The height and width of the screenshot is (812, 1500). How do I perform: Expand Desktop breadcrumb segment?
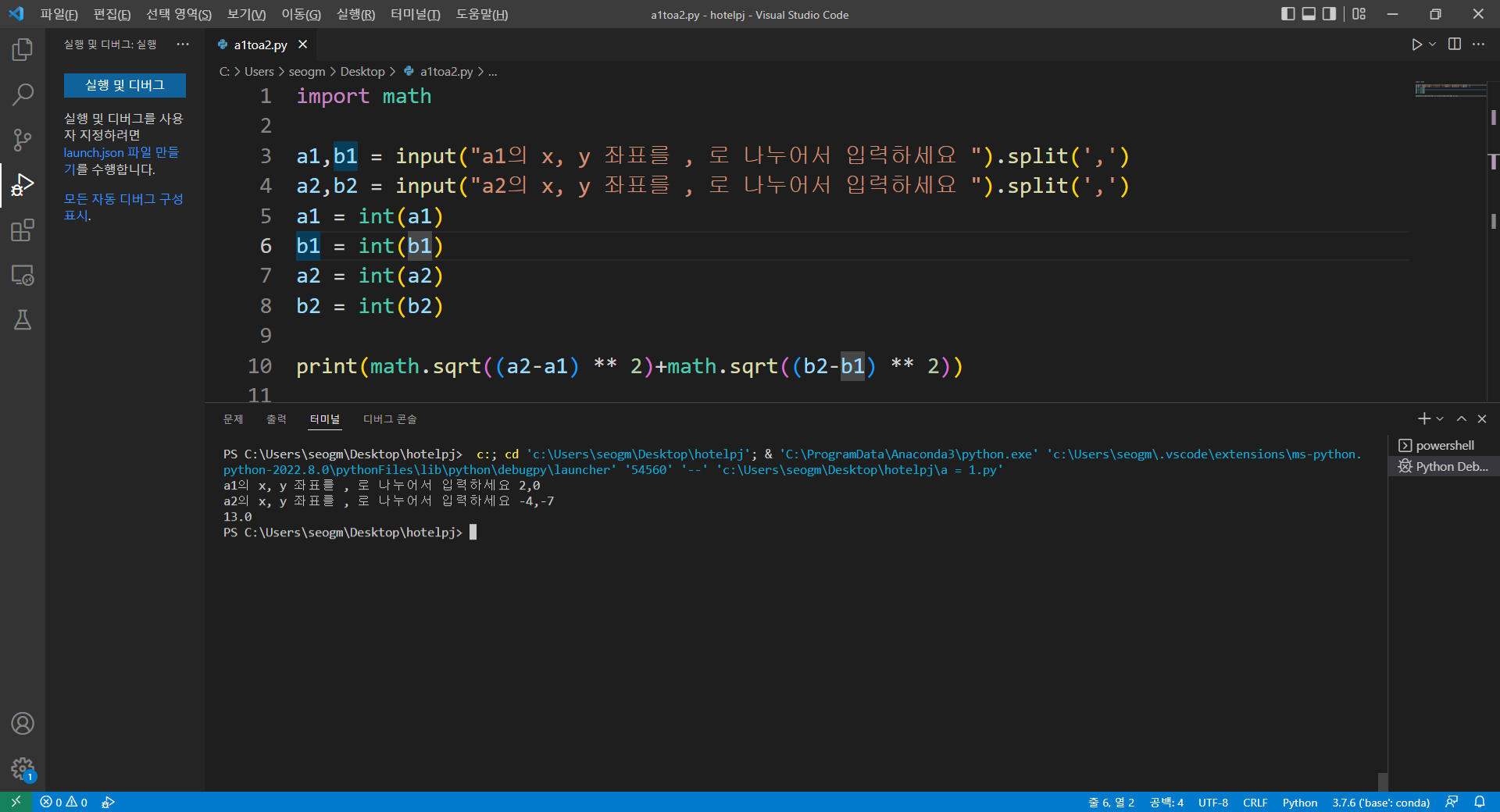click(x=362, y=72)
